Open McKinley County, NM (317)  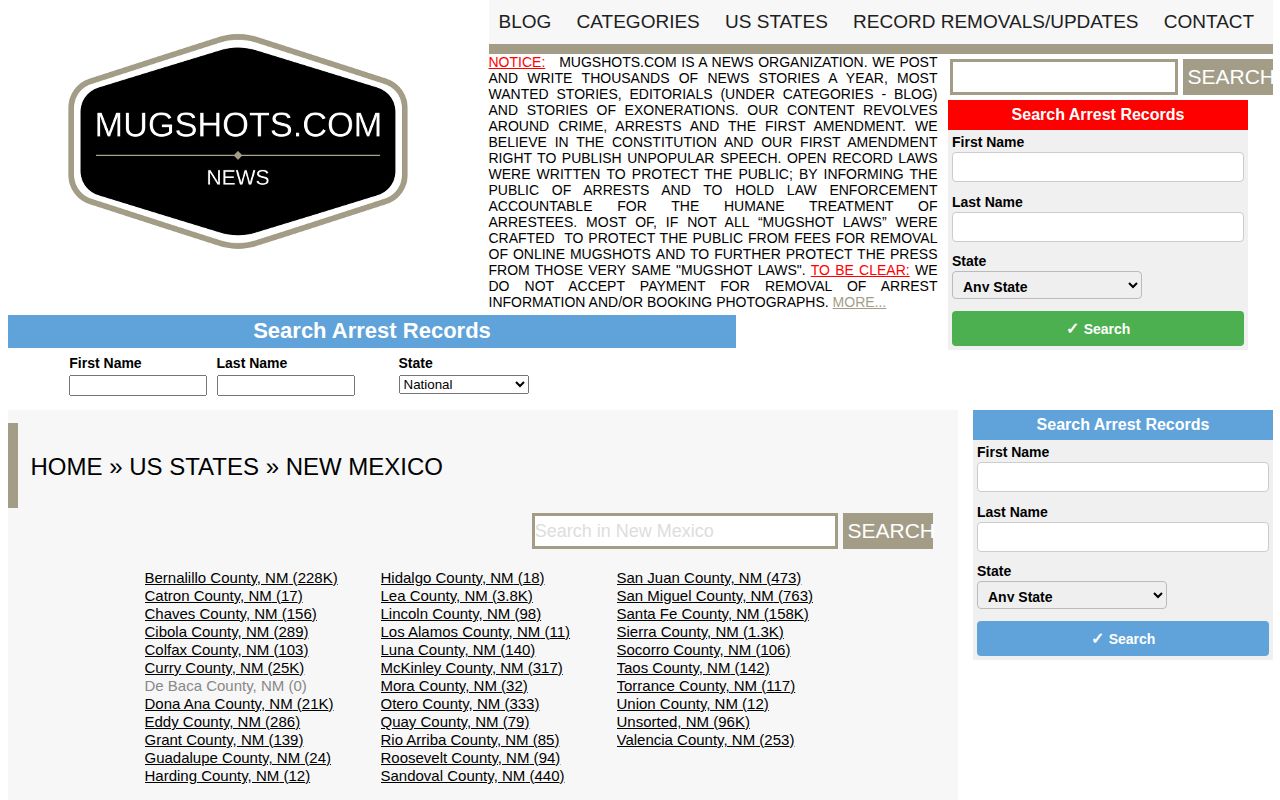pyautogui.click(x=471, y=668)
